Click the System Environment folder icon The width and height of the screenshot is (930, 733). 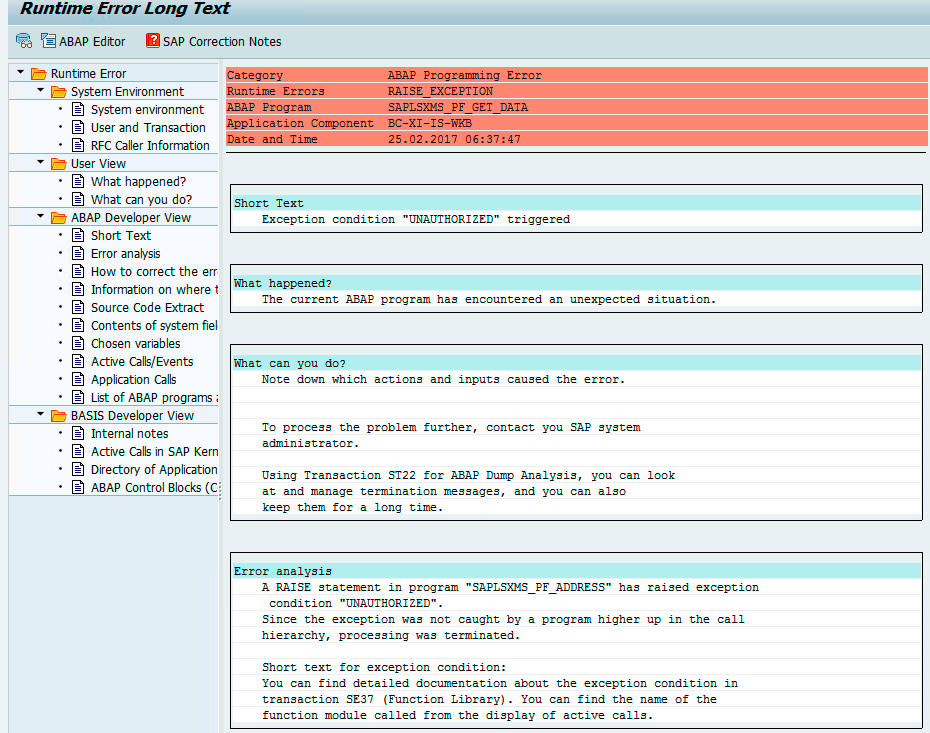pyautogui.click(x=59, y=91)
